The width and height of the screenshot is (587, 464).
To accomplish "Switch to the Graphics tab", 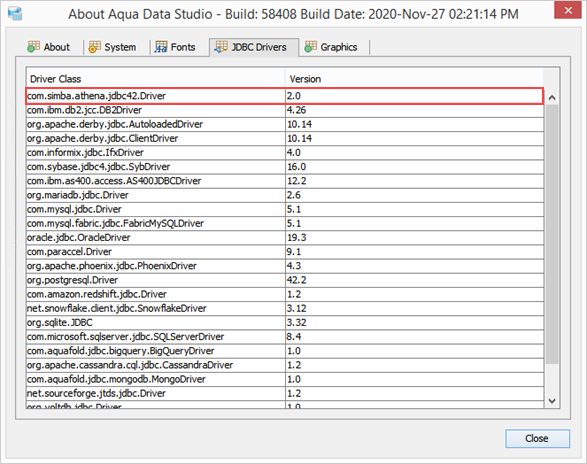I will (331, 47).
